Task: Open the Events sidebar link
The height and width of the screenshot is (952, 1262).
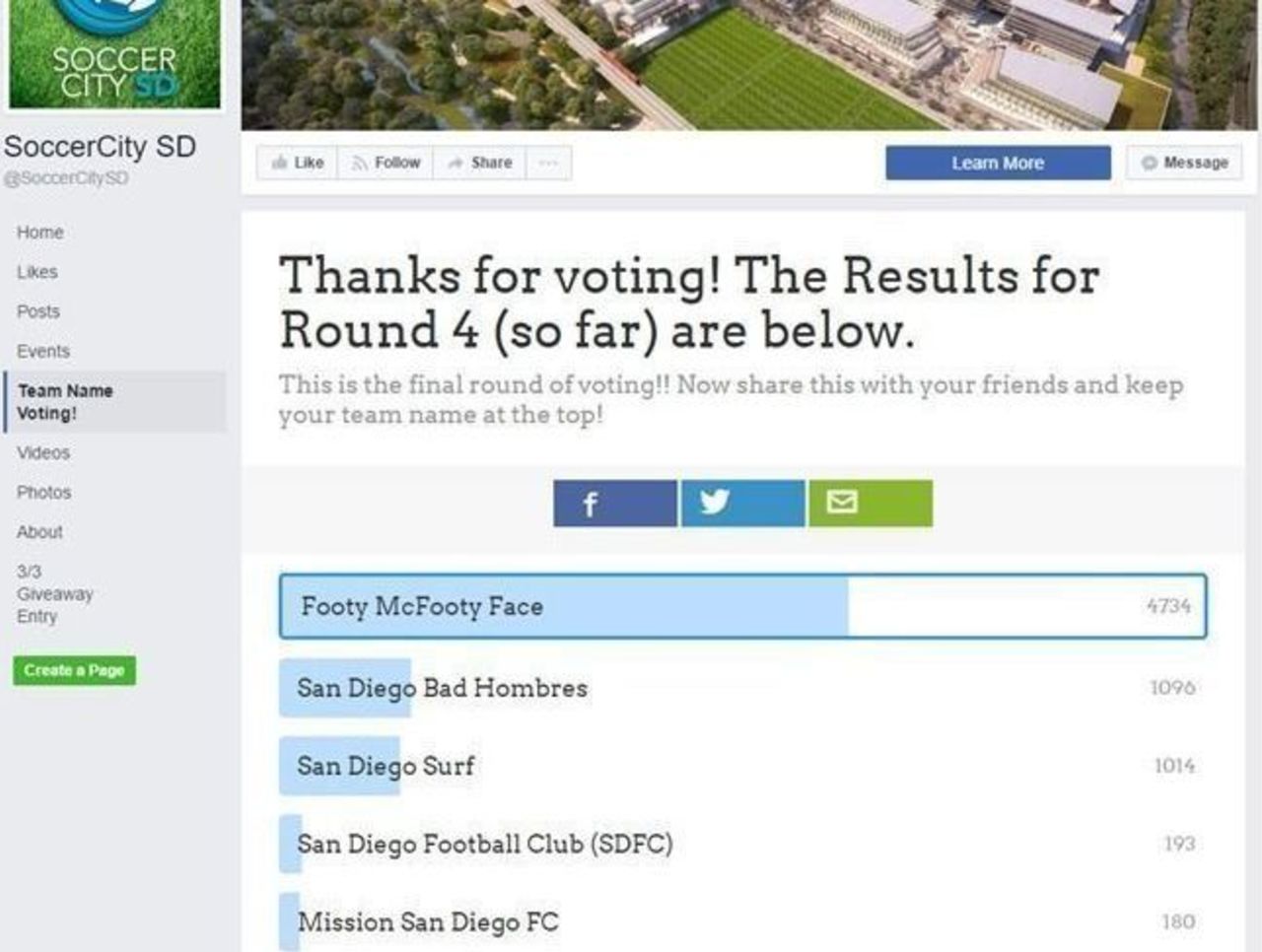Action: pos(43,351)
